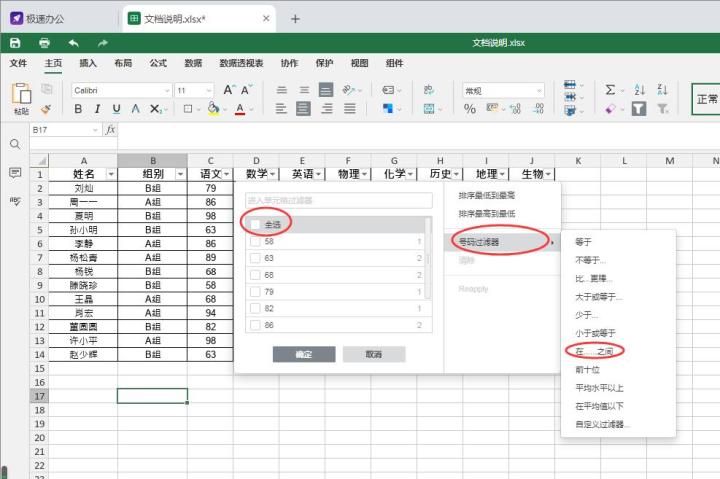720x479 pixels.
Task: Switch to the 插入 tab
Action: 88,63
